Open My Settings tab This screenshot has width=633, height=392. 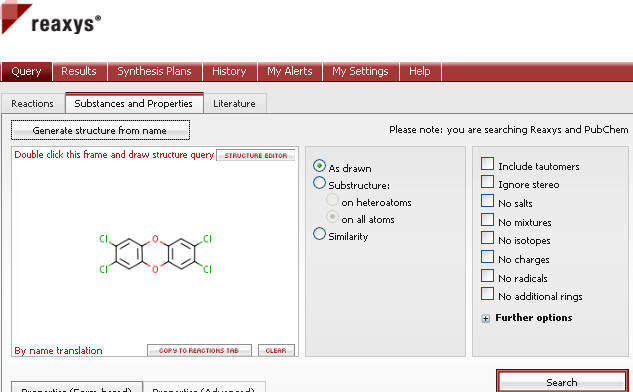click(x=360, y=71)
